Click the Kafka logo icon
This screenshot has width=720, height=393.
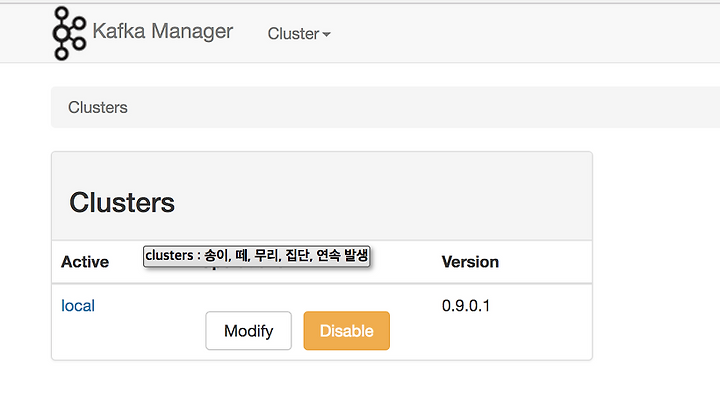point(69,33)
